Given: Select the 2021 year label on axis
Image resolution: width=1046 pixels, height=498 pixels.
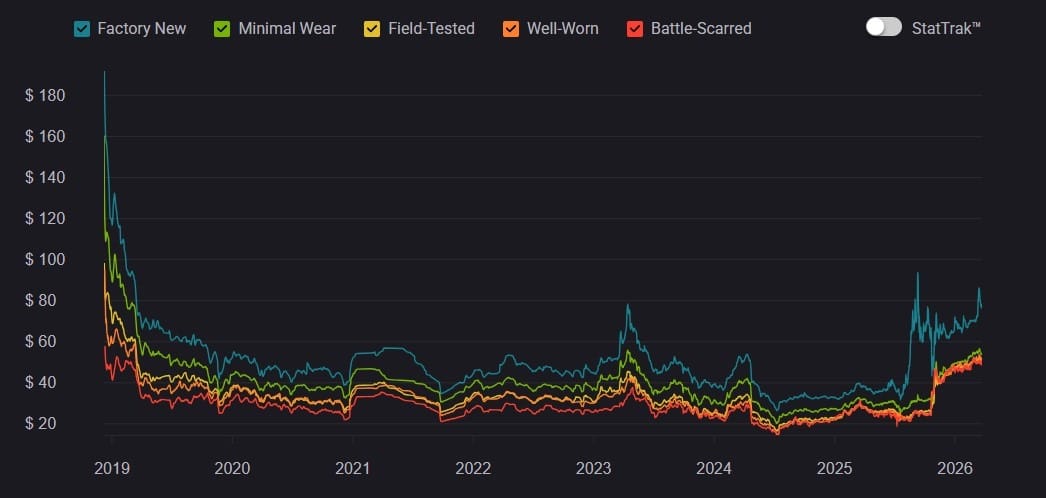Looking at the screenshot, I should coord(352,467).
